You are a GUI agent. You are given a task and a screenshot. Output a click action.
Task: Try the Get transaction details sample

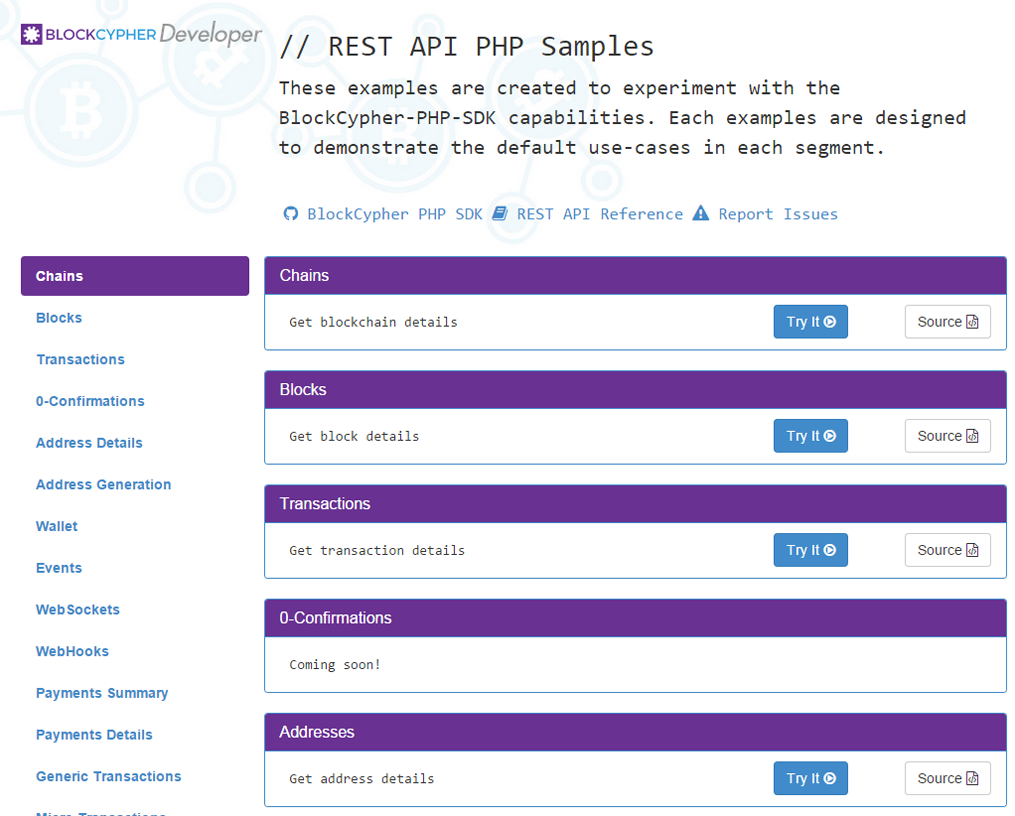(810, 550)
